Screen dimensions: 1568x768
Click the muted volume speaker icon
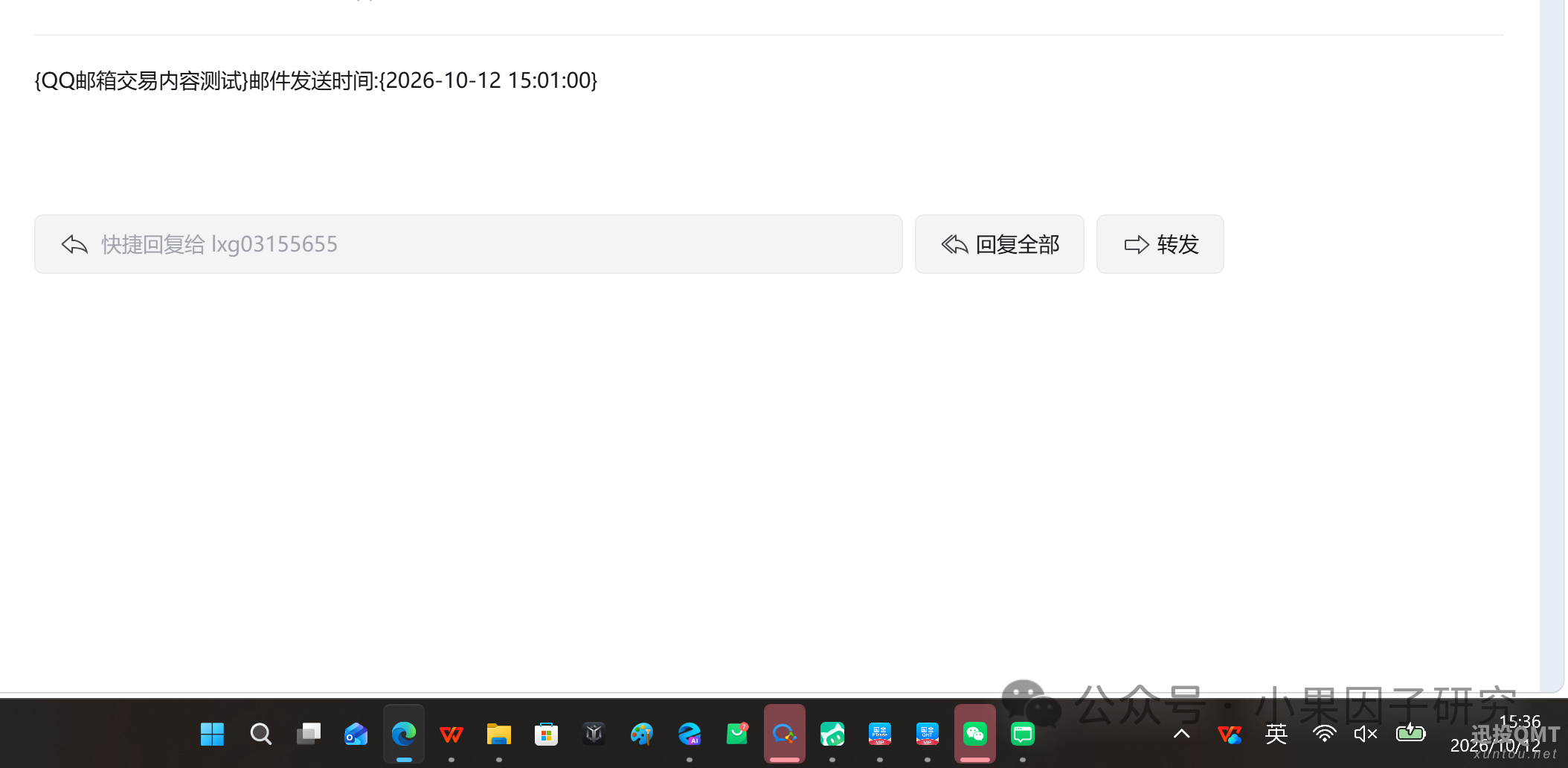[1366, 735]
